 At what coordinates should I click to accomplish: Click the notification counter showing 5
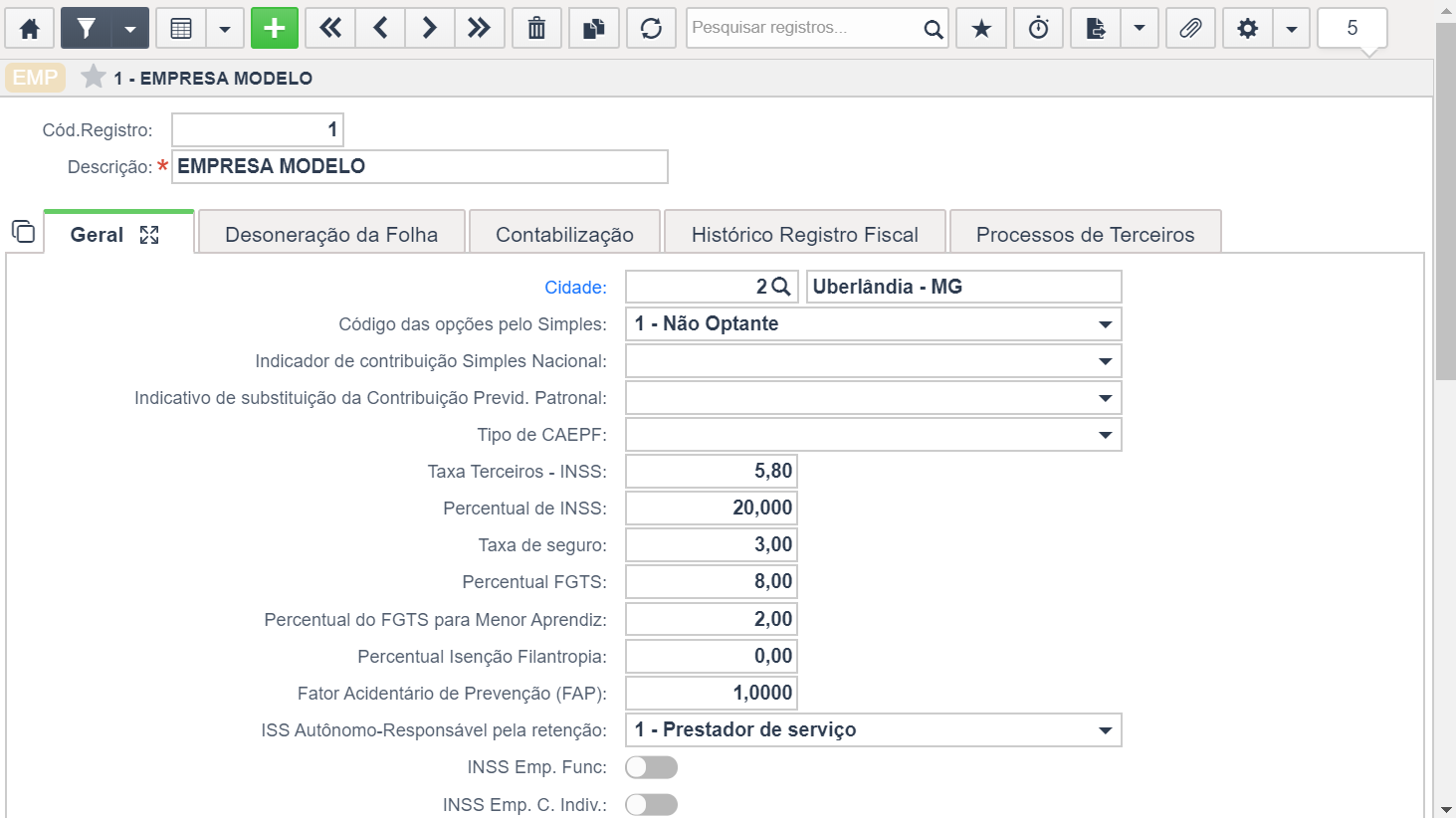pos(1352,29)
